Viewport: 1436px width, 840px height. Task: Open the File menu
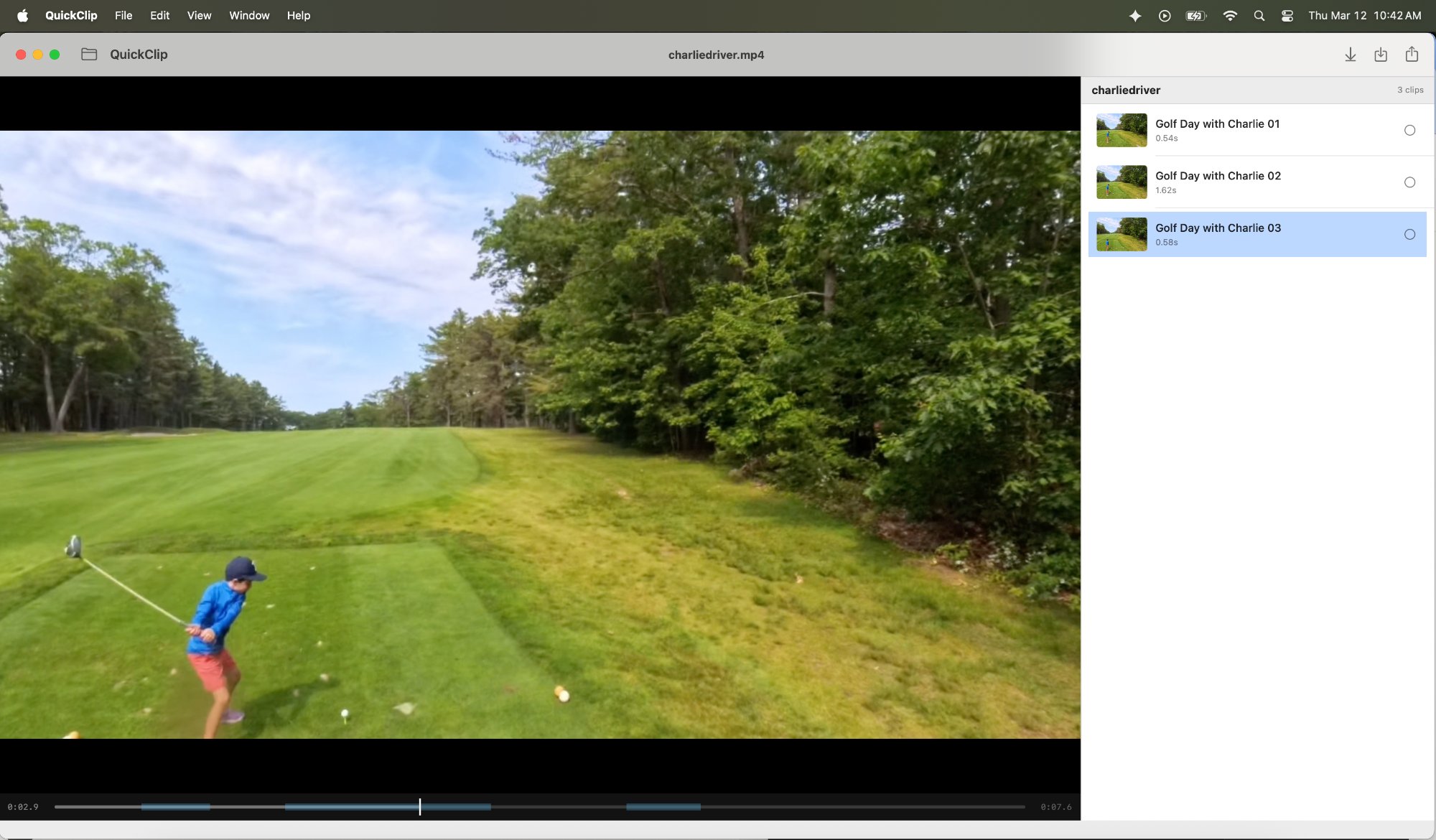(x=123, y=15)
